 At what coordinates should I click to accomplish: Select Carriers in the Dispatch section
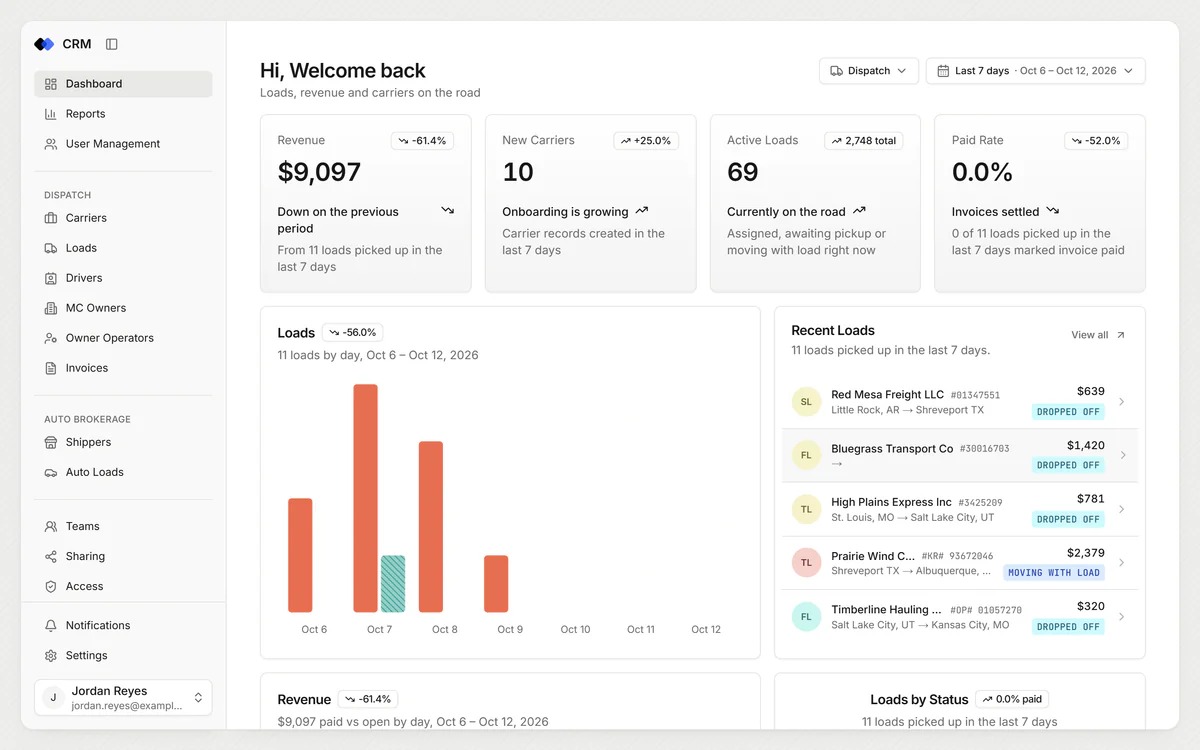123,218
